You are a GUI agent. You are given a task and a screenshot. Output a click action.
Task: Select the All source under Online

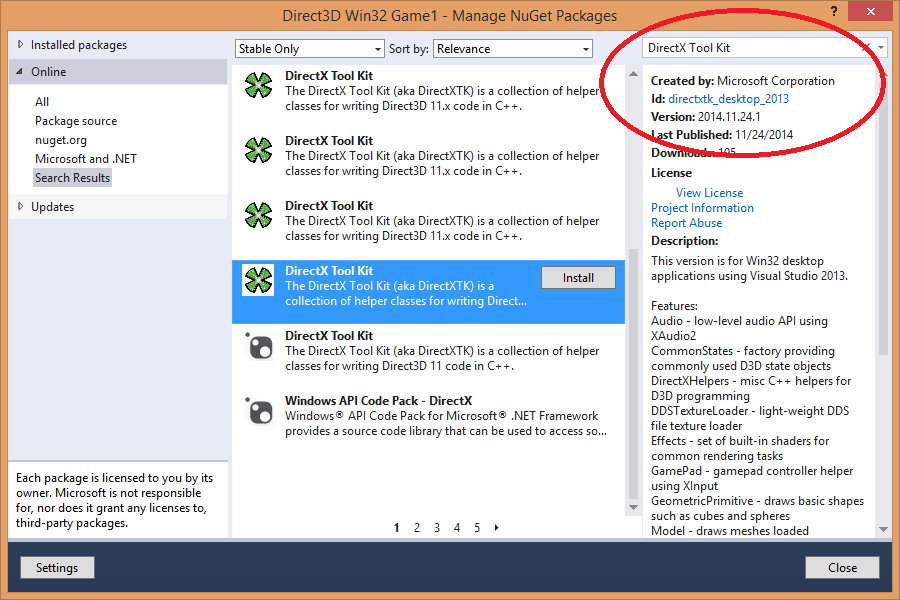click(42, 102)
